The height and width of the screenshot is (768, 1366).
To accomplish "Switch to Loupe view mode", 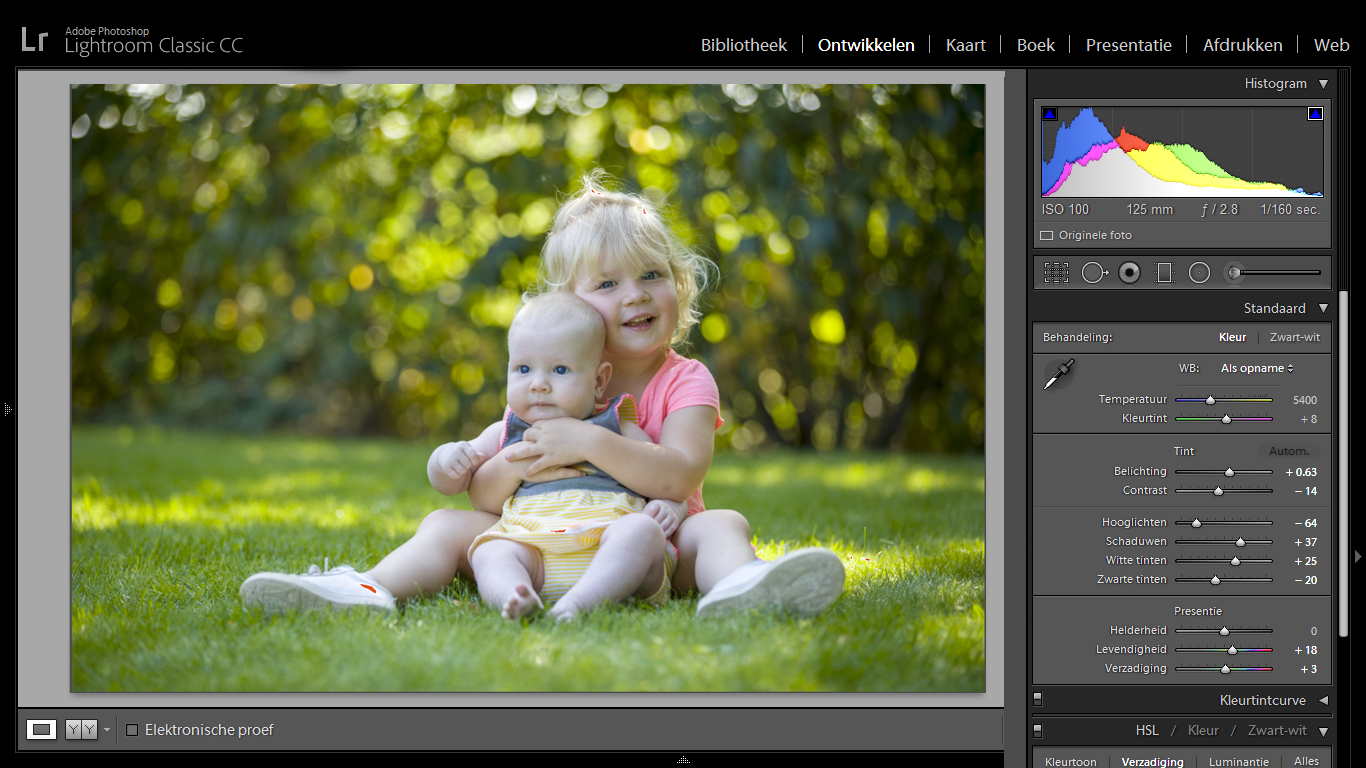I will [41, 730].
